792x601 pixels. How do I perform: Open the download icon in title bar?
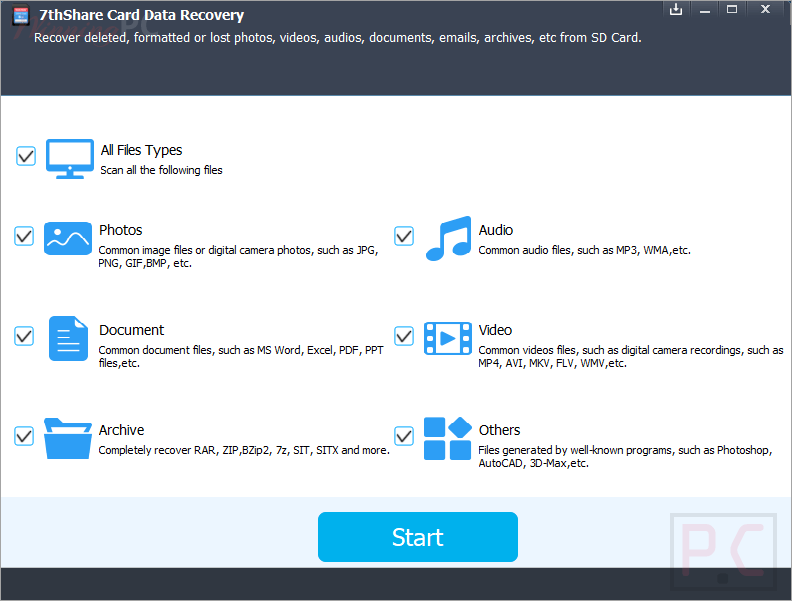coord(676,10)
